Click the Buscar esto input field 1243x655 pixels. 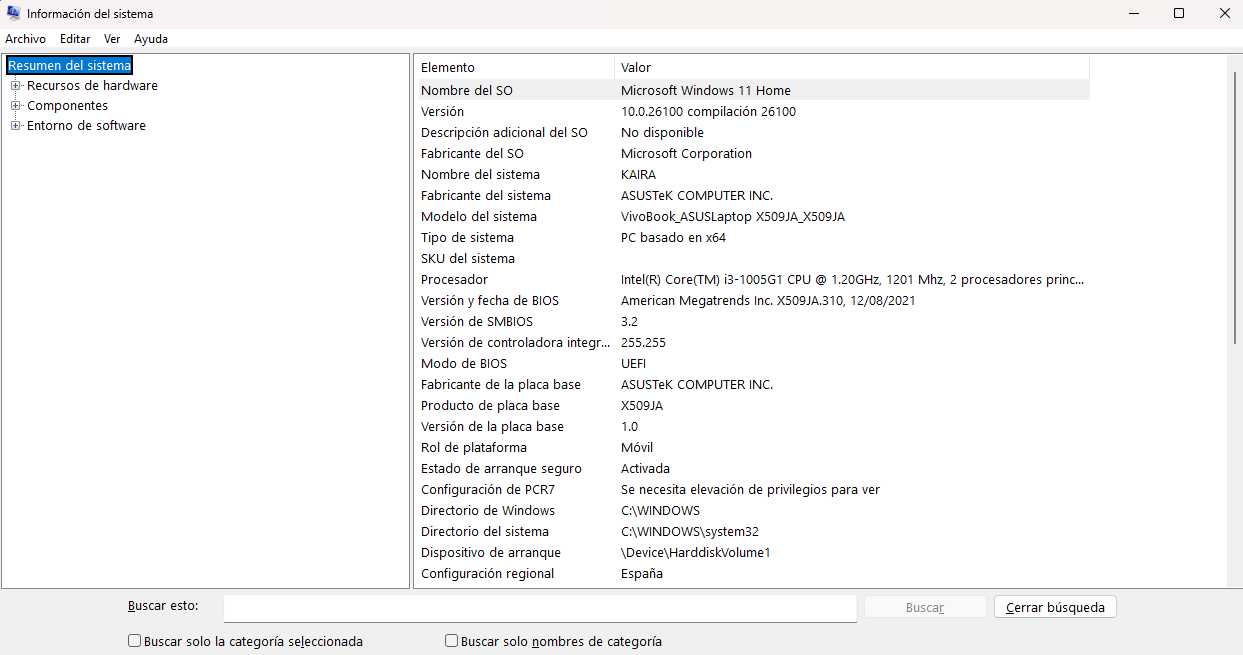(x=540, y=608)
